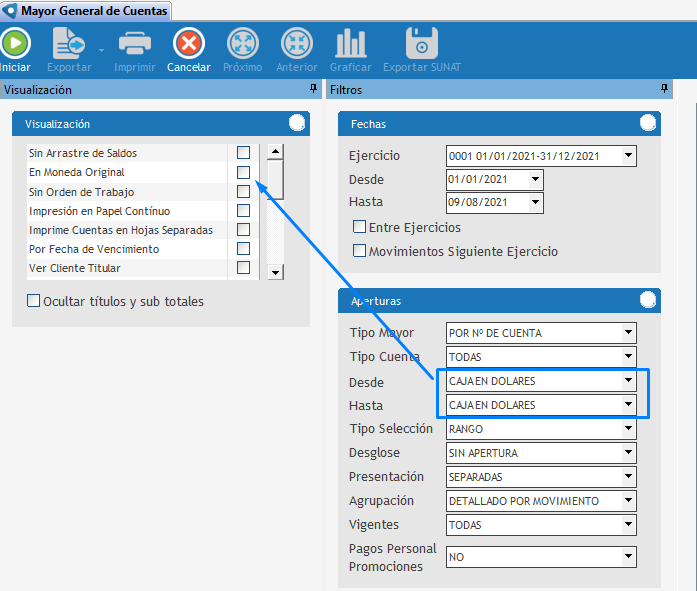The image size is (697, 591).
Task: Click the Desde date input field
Action: coord(486,180)
